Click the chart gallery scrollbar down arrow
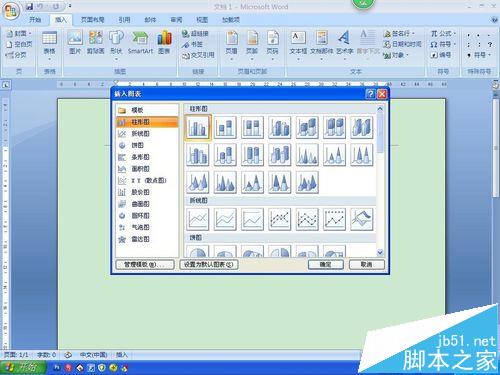 pos(380,253)
